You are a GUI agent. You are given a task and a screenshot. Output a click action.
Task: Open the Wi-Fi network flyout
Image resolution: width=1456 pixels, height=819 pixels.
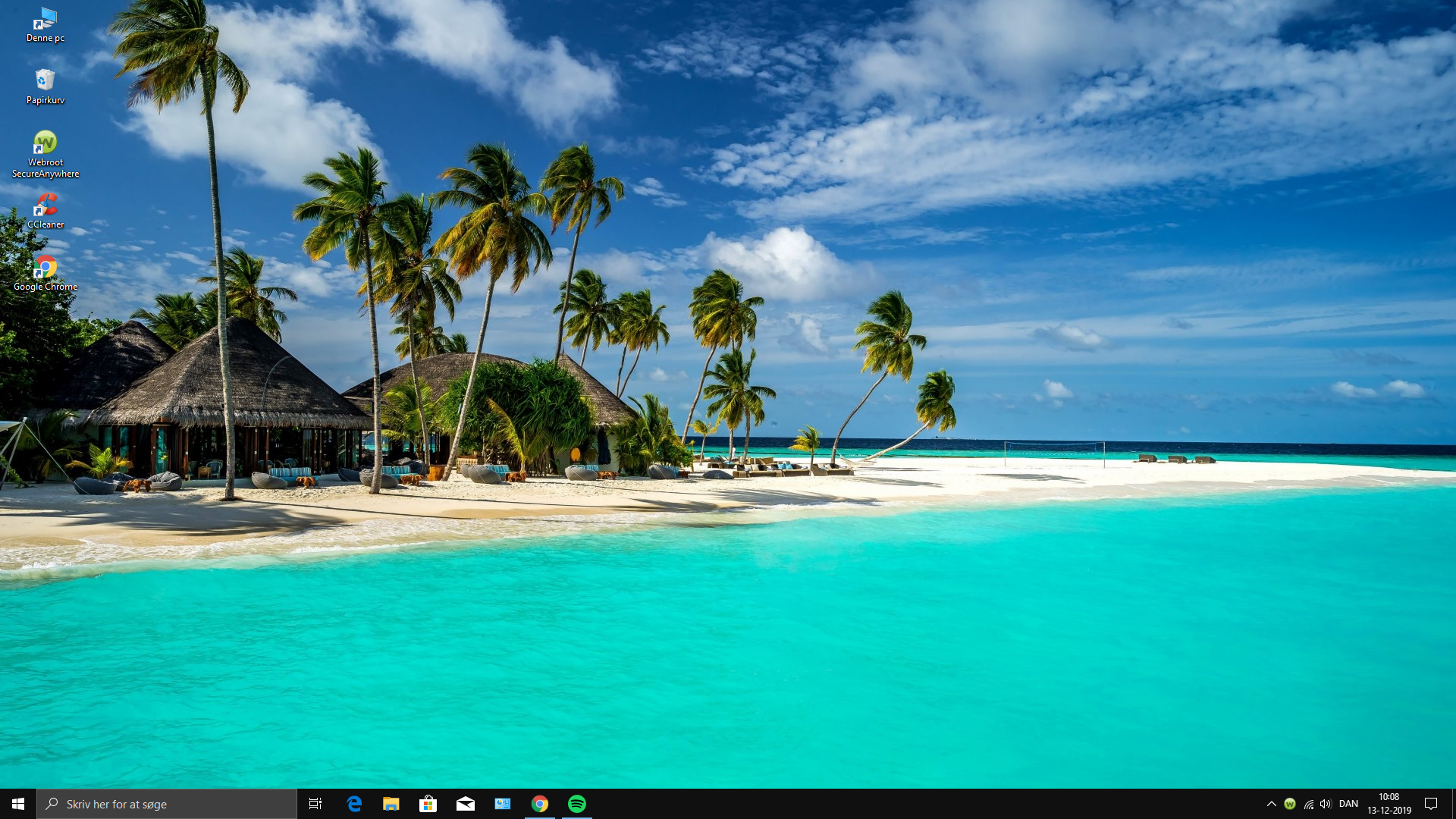tap(1308, 804)
